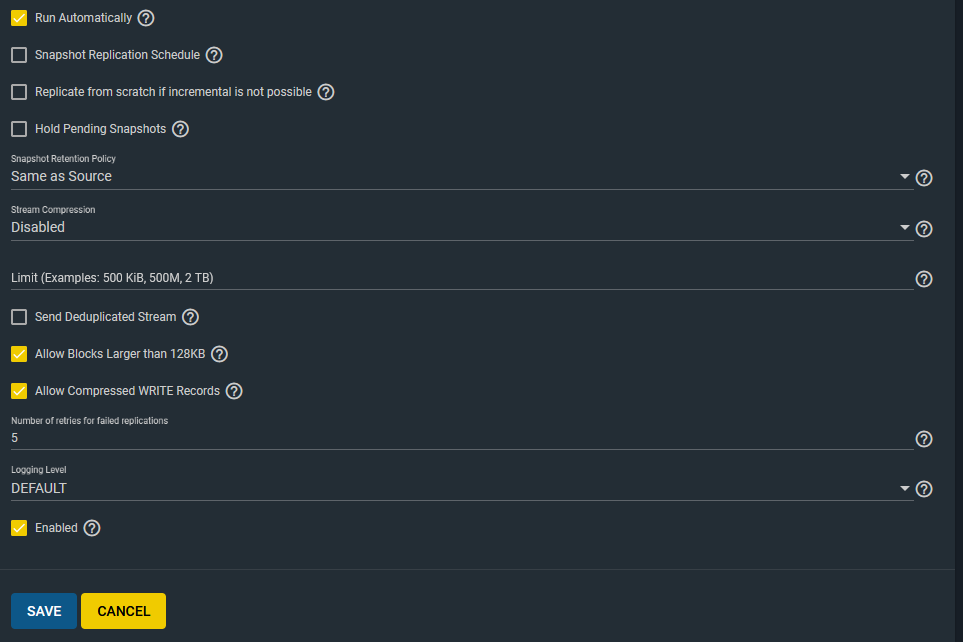
Task: Uncheck the Run Automatically checkbox
Action: [x=19, y=18]
